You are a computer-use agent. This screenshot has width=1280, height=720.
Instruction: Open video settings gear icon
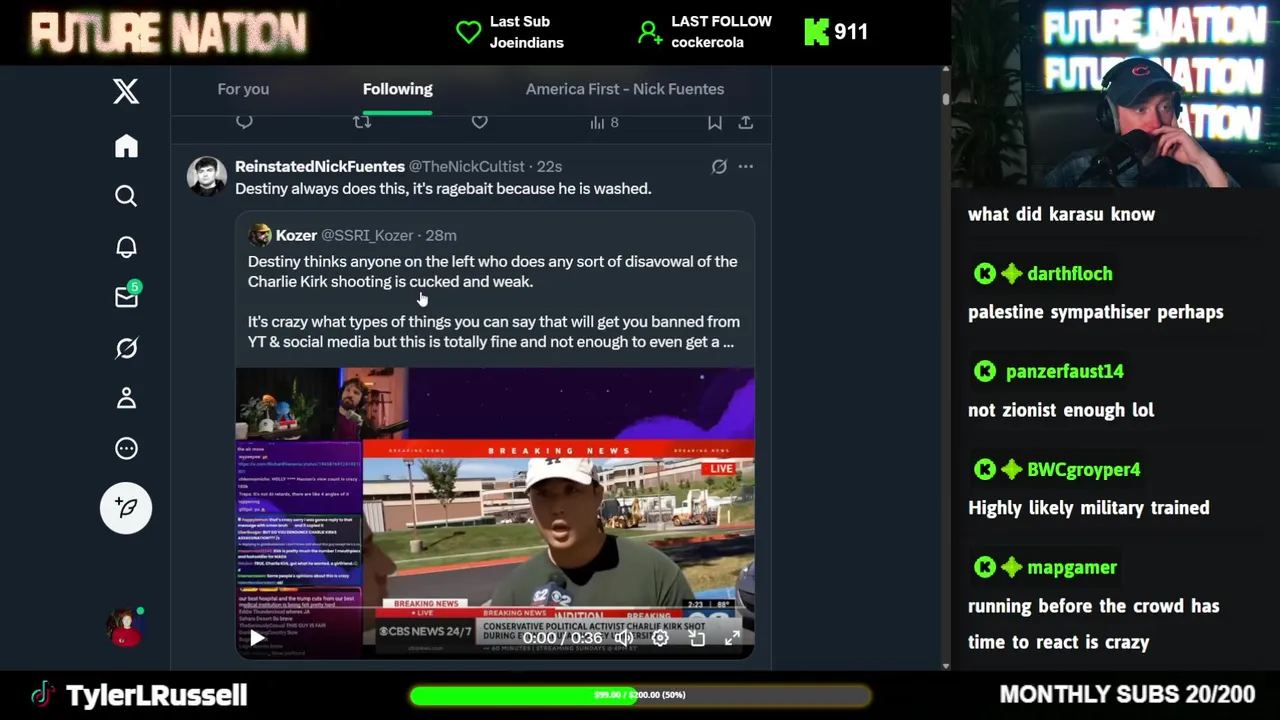point(660,638)
